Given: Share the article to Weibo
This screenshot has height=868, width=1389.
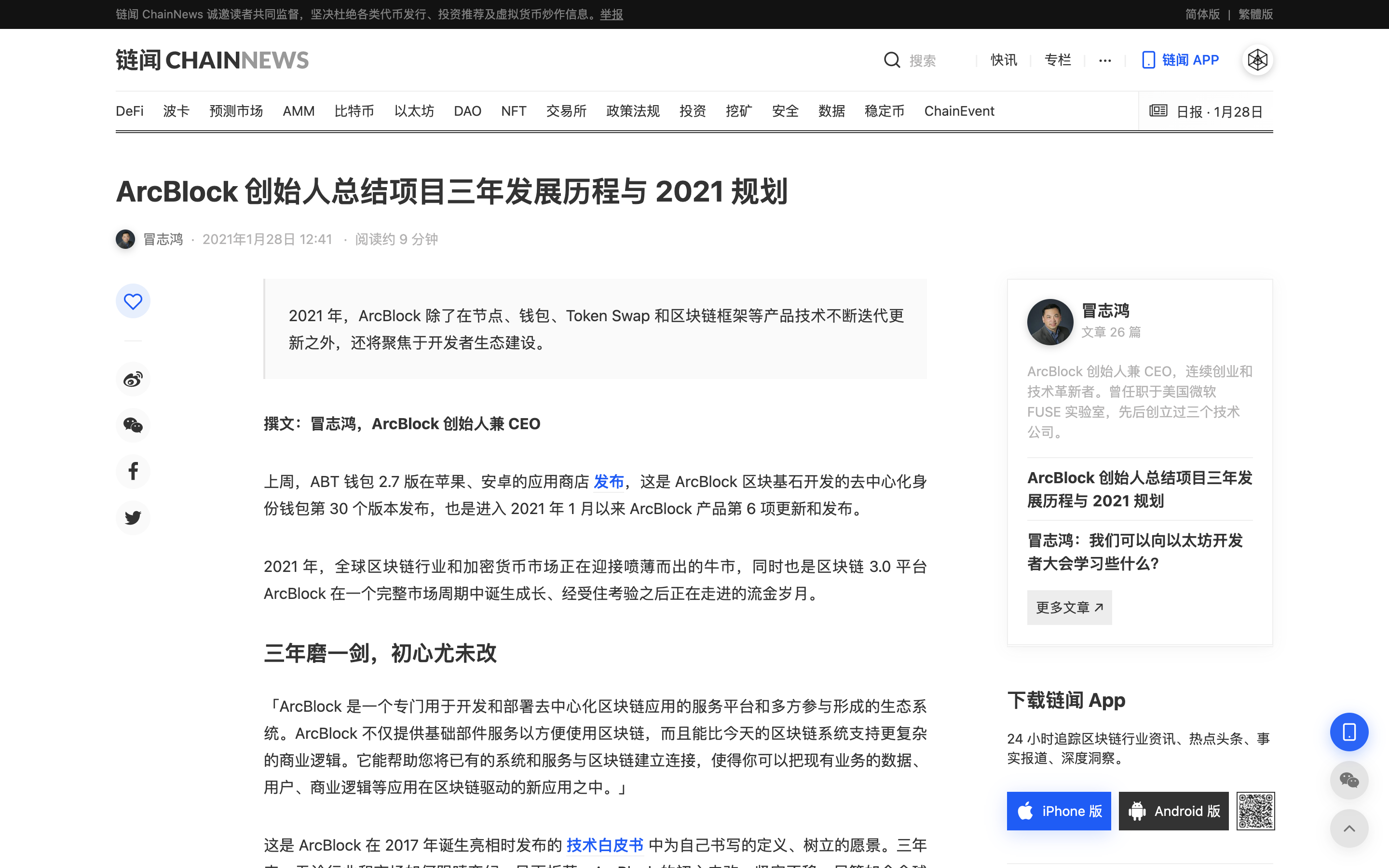Looking at the screenshot, I should [133, 379].
